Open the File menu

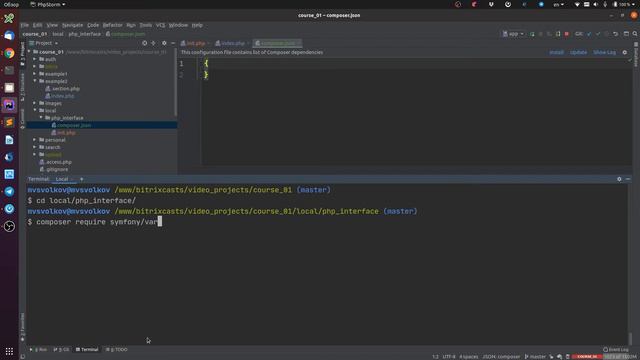pos(25,25)
